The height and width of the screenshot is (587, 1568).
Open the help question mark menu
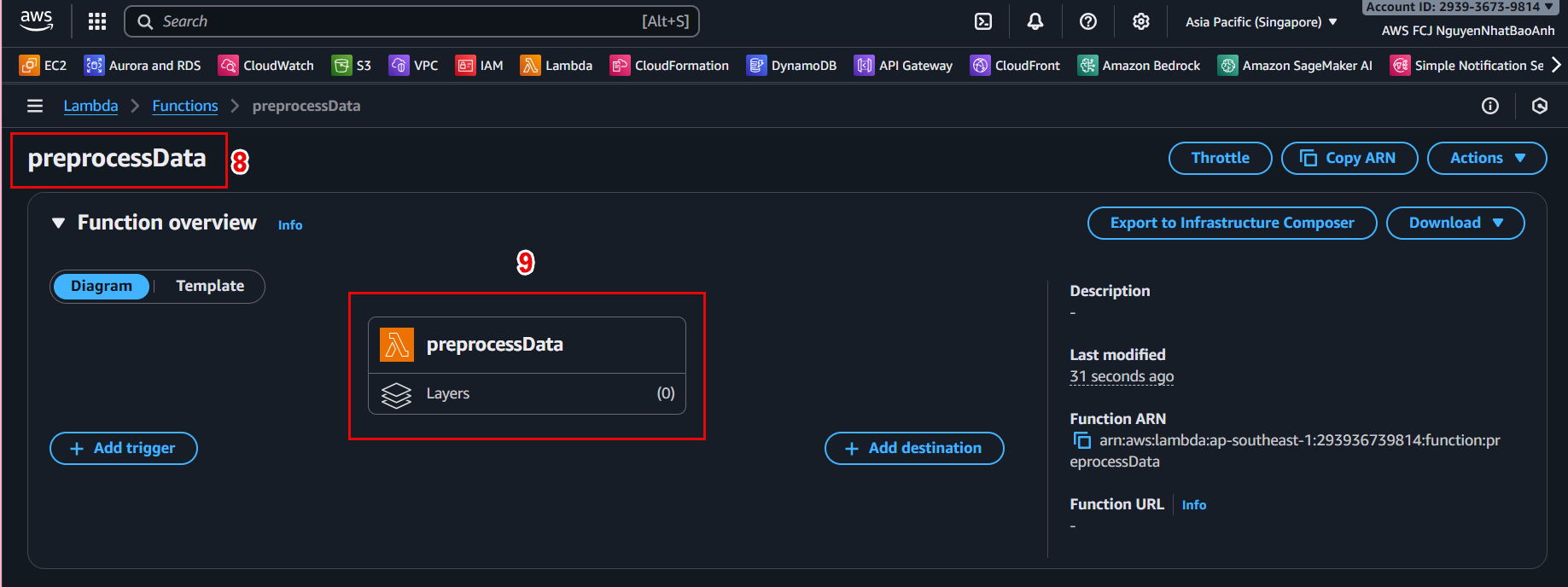[x=1088, y=21]
